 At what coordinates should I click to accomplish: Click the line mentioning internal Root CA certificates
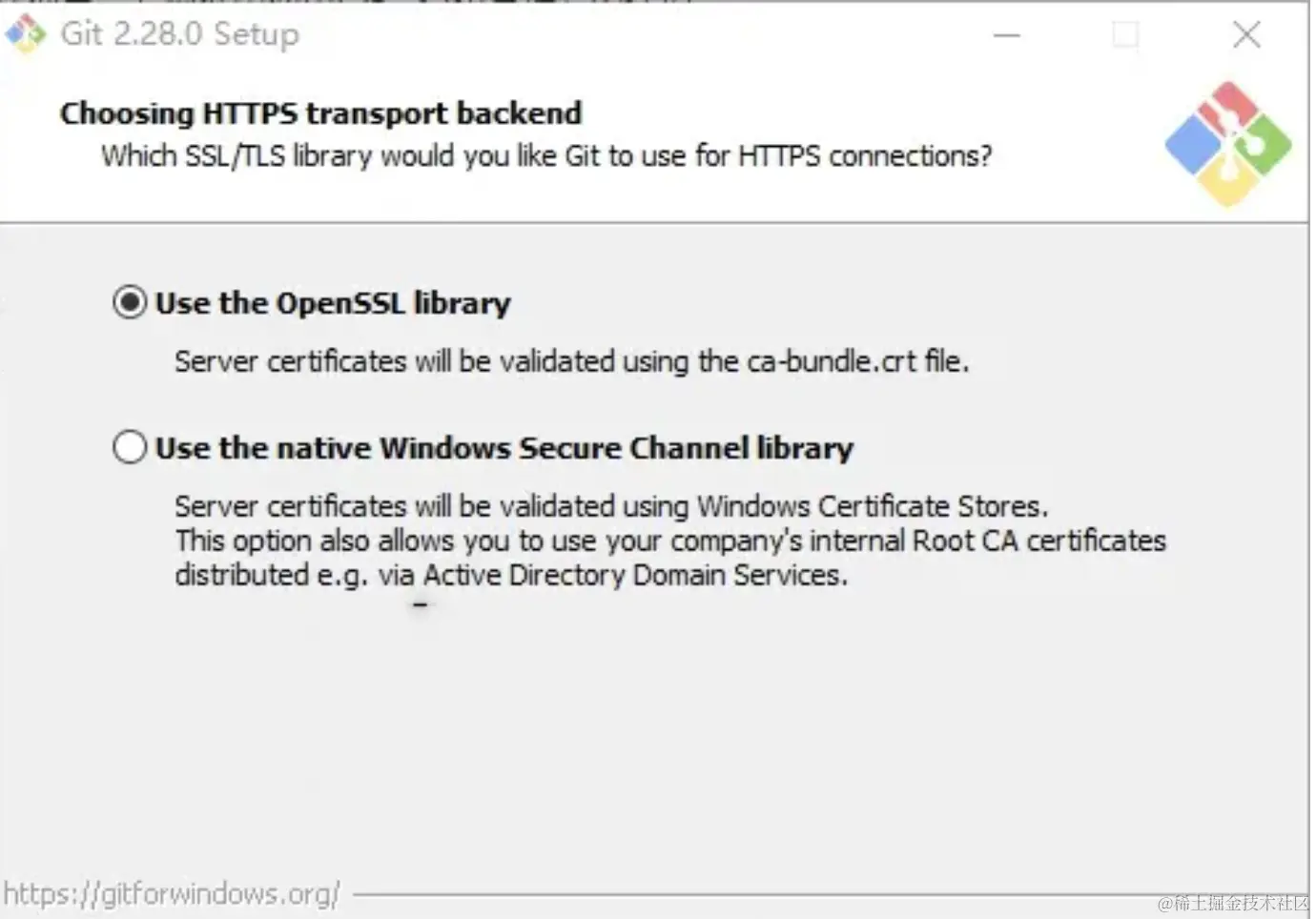670,541
